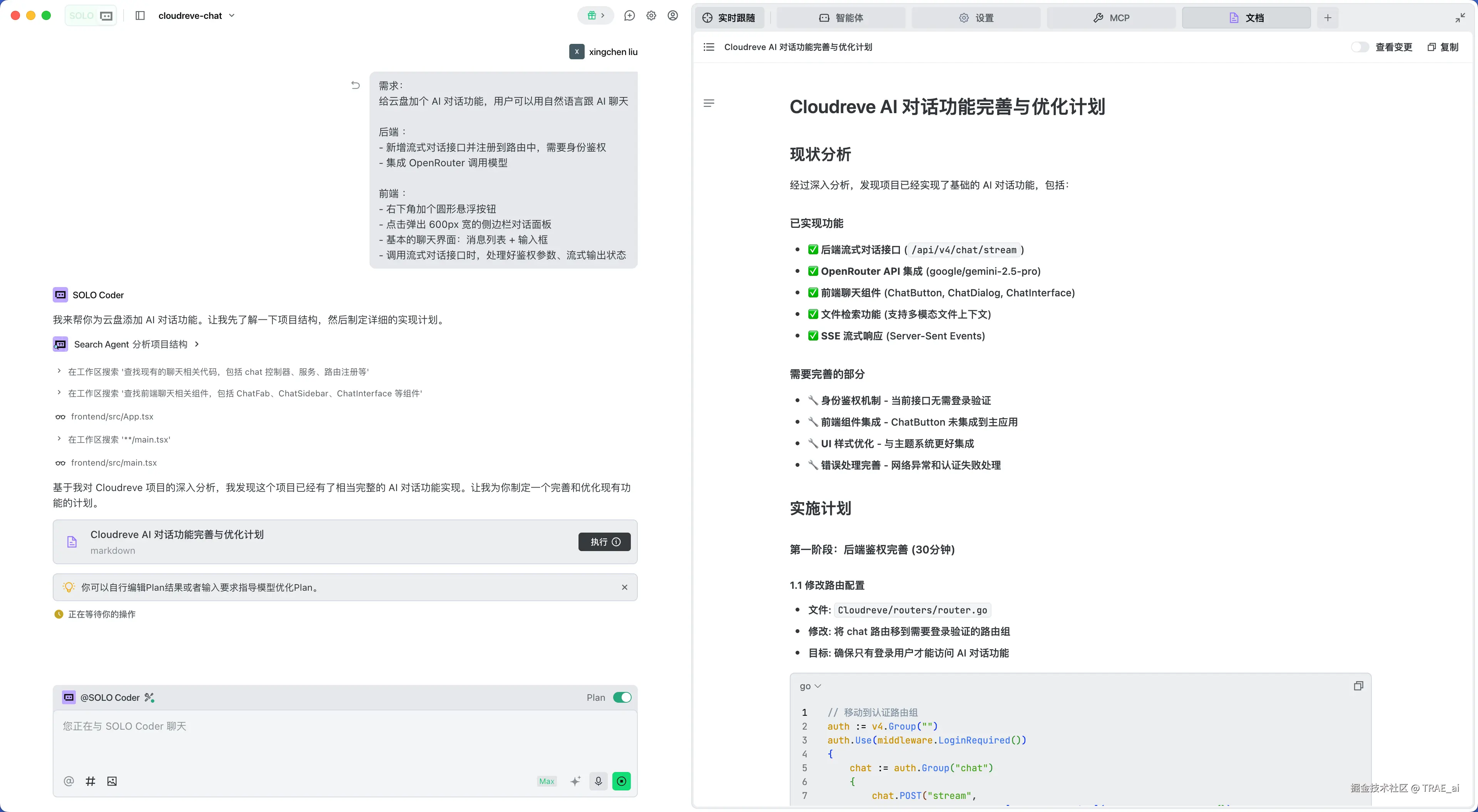The image size is (1478, 812).
Task: Toggle the sidebar panel layout icon
Action: coord(140,15)
